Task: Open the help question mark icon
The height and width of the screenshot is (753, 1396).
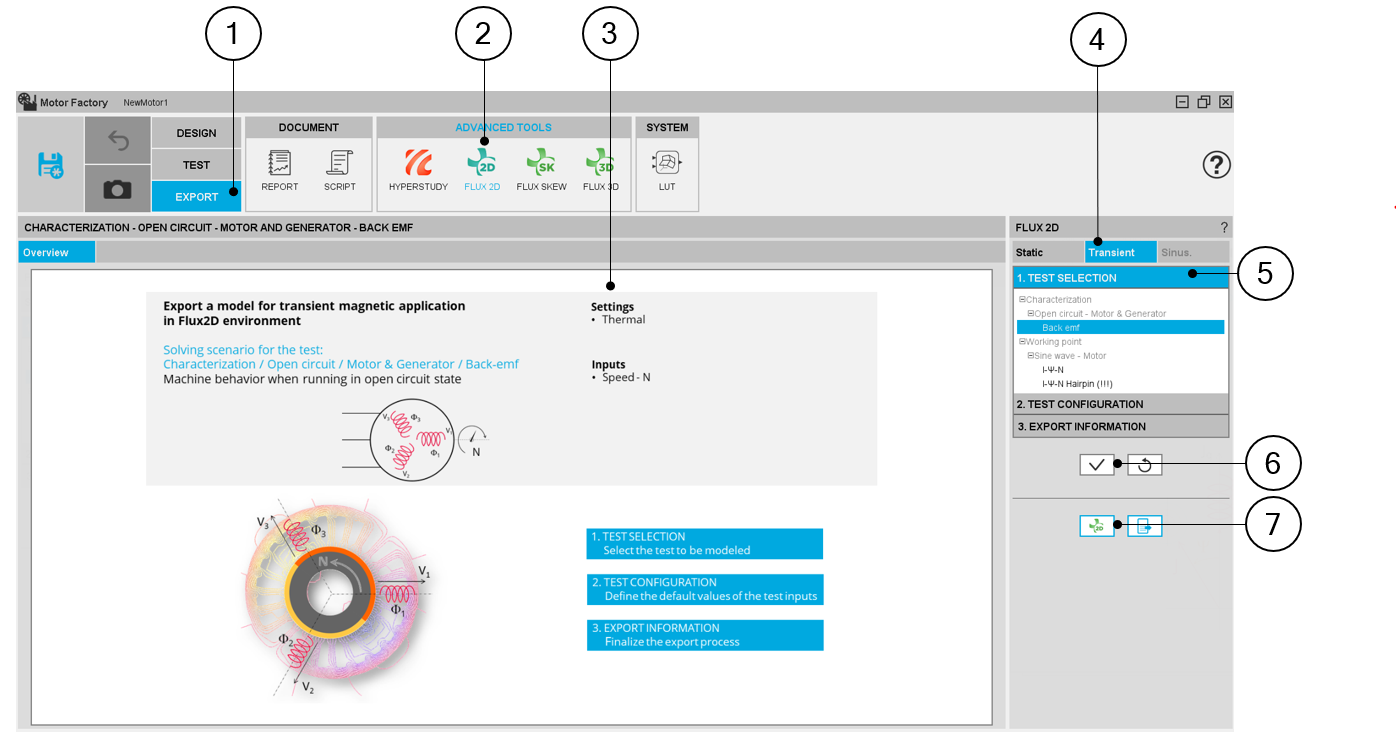Action: pyautogui.click(x=1216, y=165)
